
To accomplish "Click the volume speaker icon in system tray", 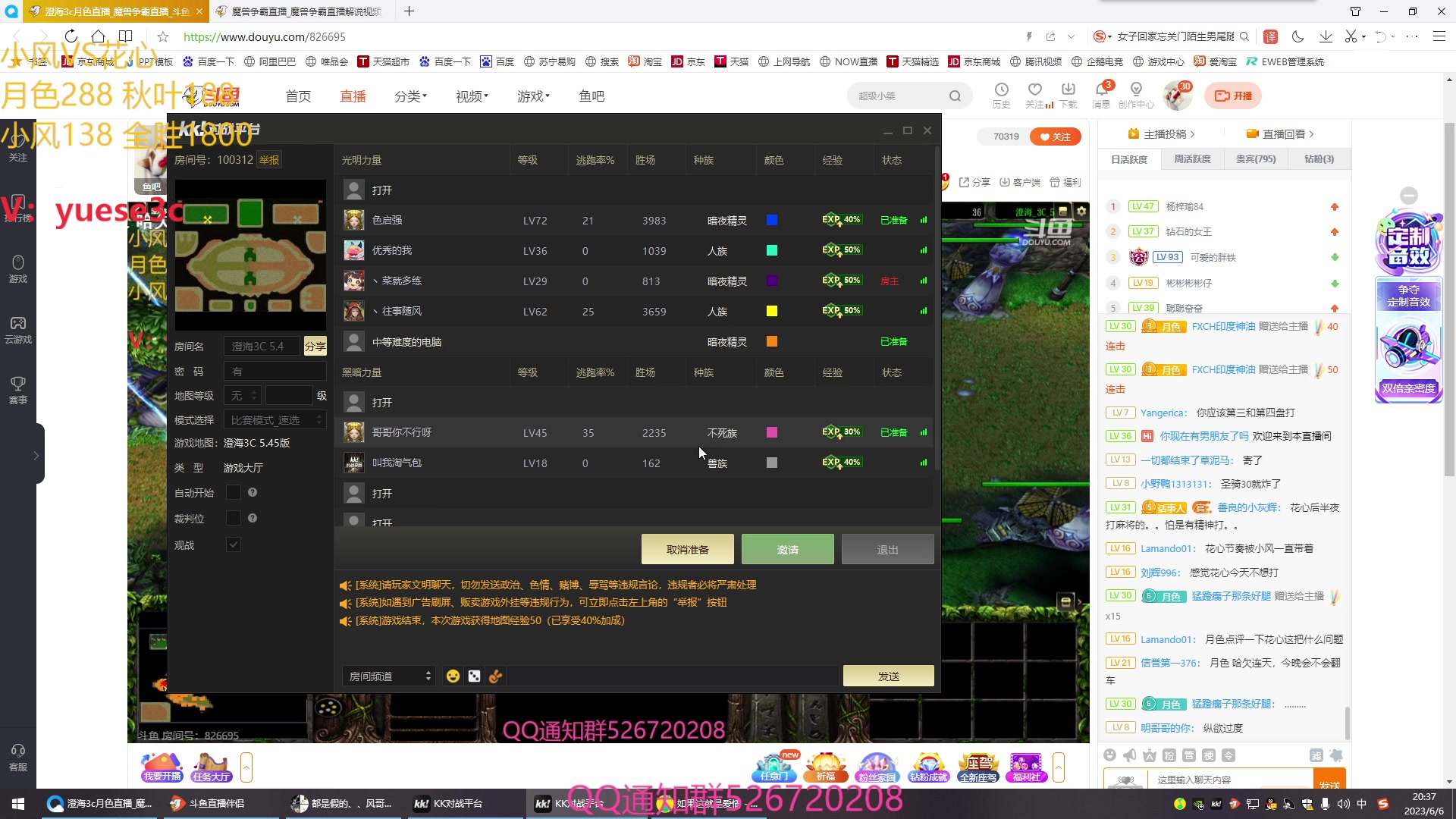I will (x=1343, y=804).
